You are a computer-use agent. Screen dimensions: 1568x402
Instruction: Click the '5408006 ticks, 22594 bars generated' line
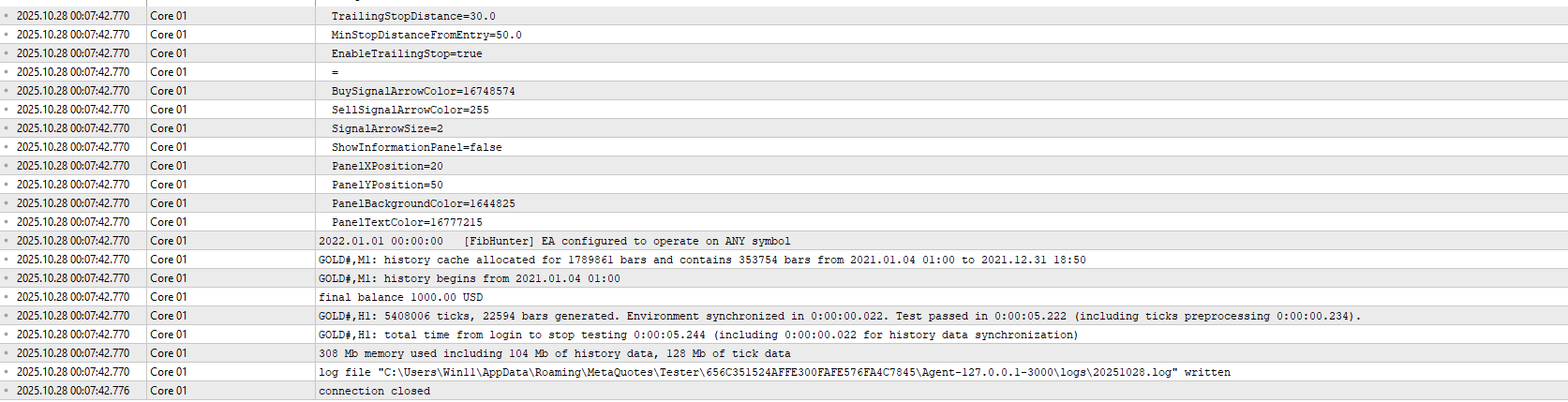click(x=839, y=316)
